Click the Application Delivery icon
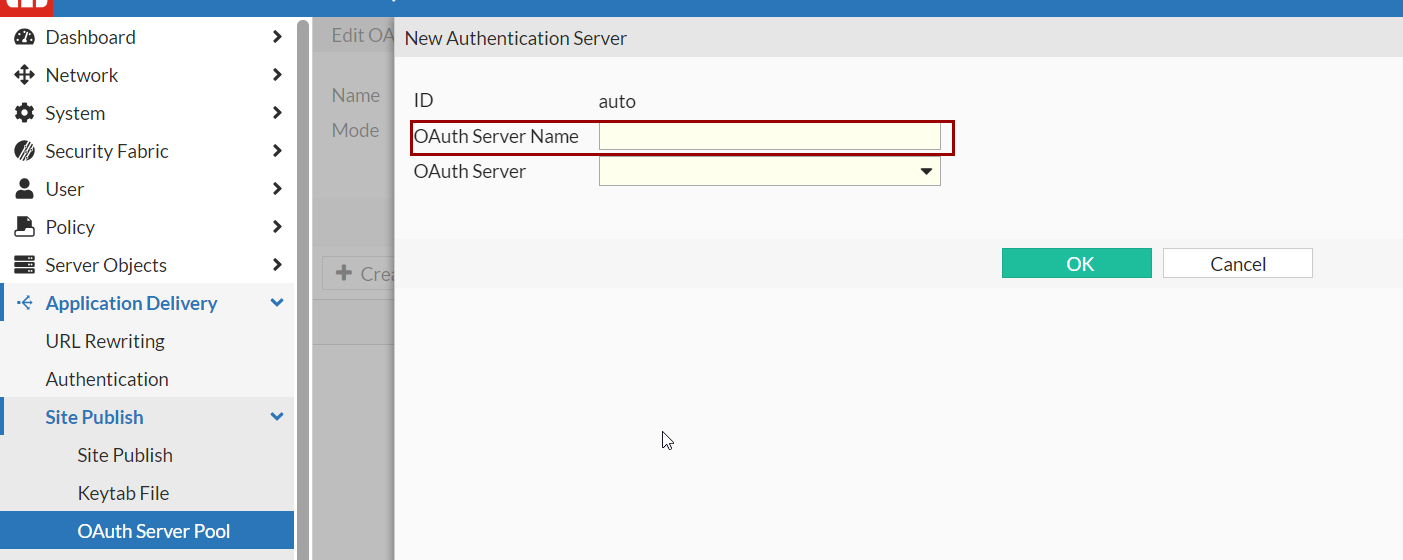This screenshot has width=1403, height=560. click(x=24, y=303)
